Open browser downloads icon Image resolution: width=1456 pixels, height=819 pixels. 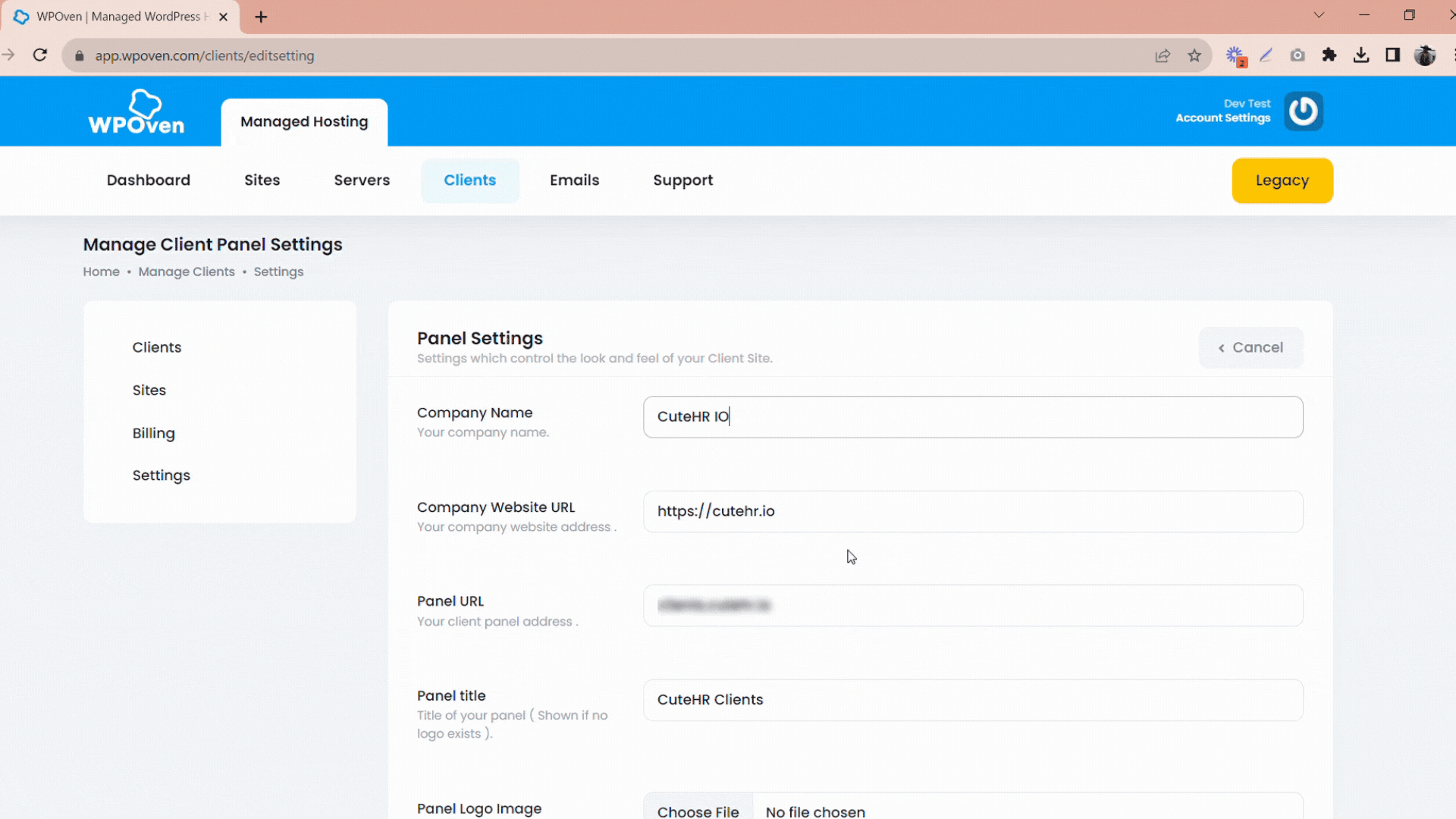(1361, 55)
